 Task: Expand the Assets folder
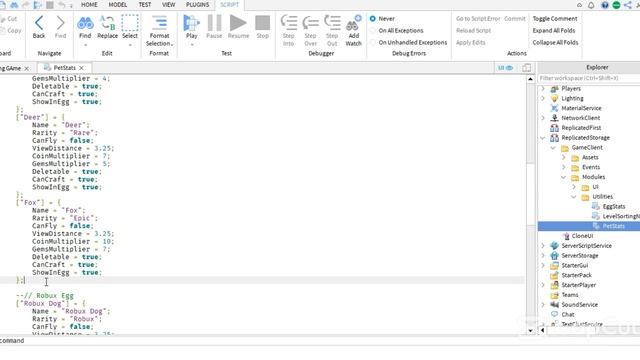[564, 158]
